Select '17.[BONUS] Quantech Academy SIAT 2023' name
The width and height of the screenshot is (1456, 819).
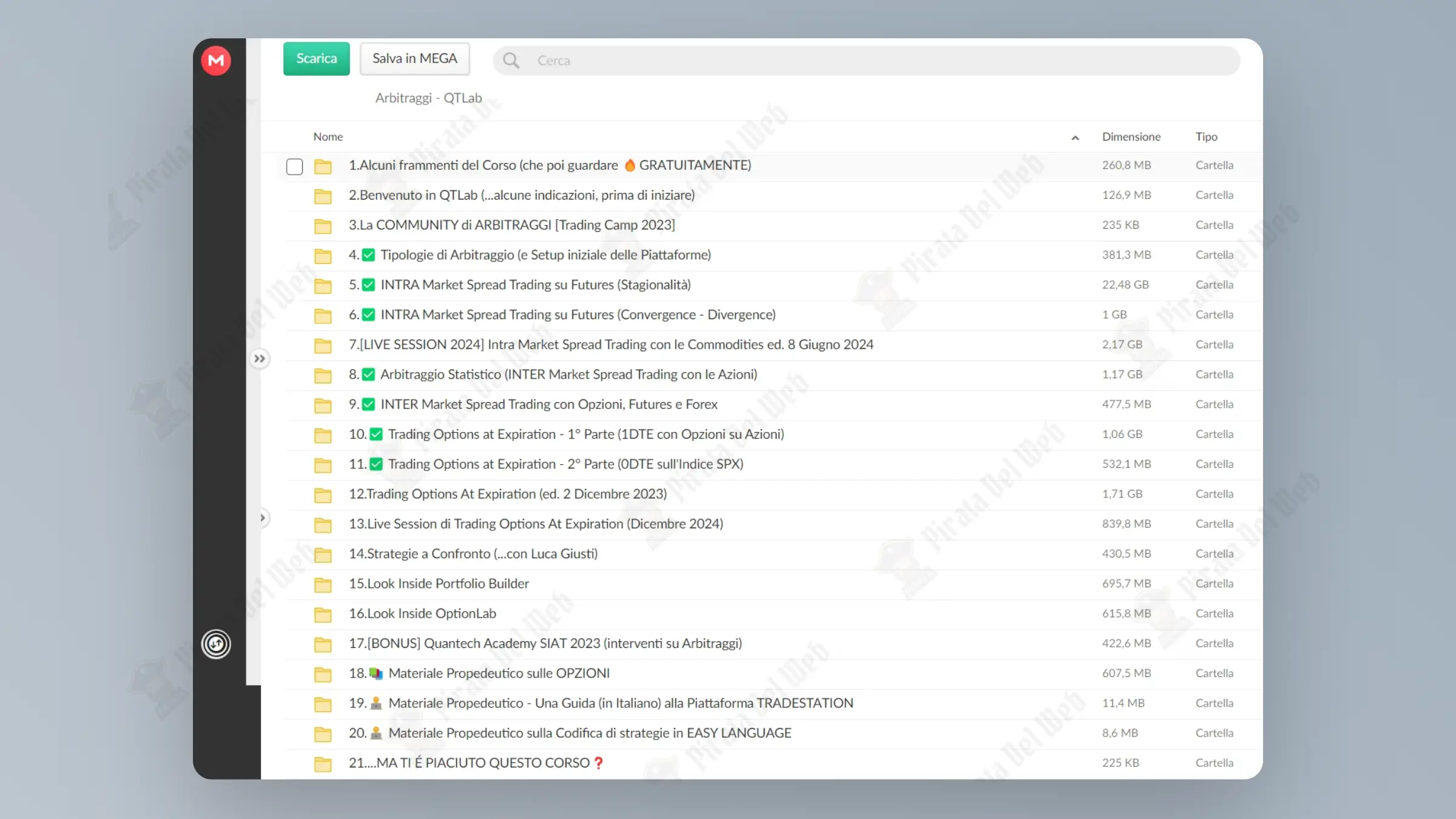point(545,643)
